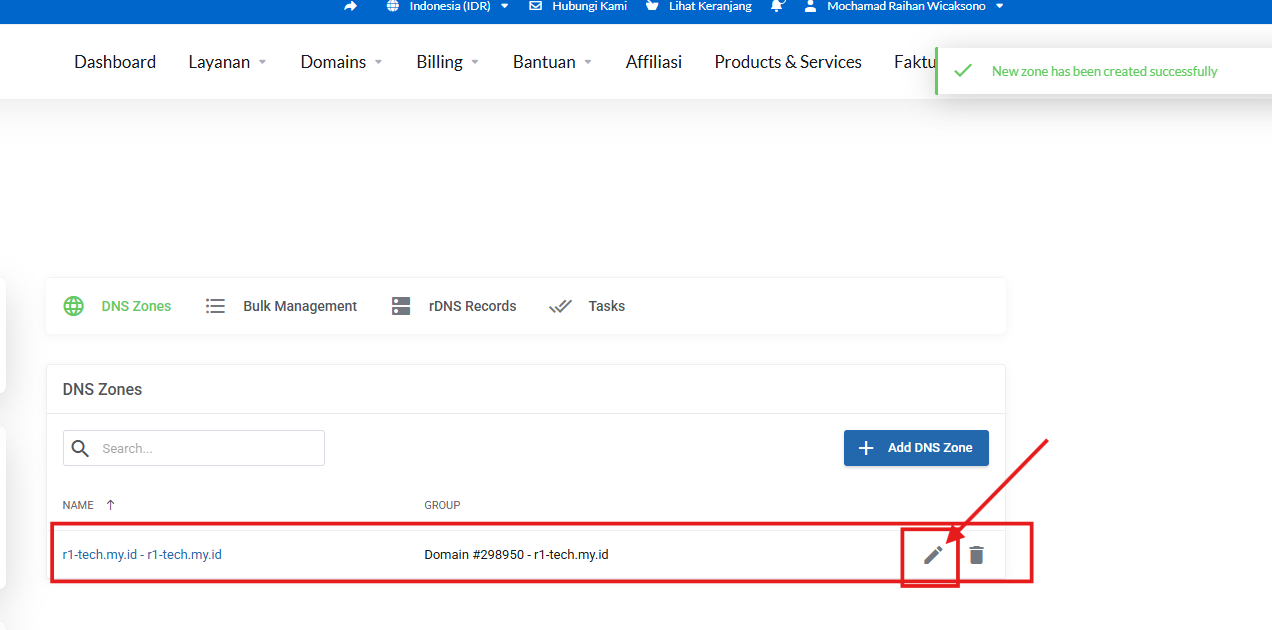Click the double-check icon beside Tasks
The width and height of the screenshot is (1272, 630).
click(560, 306)
